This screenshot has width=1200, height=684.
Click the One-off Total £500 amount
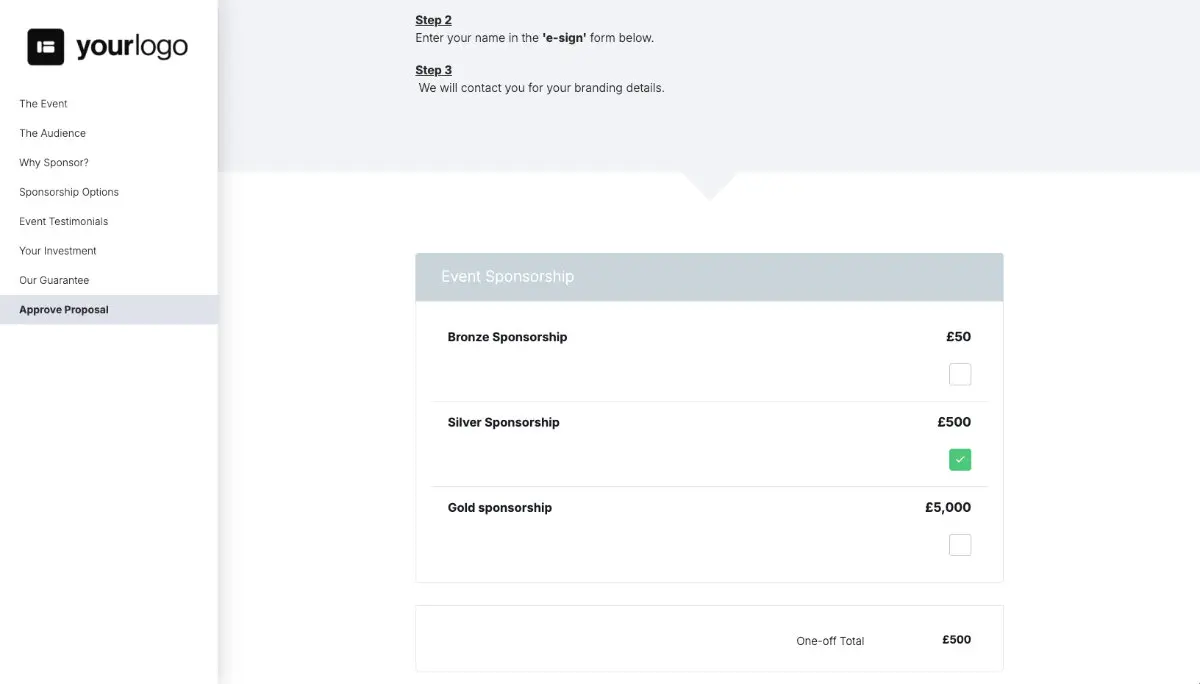pyautogui.click(x=954, y=639)
